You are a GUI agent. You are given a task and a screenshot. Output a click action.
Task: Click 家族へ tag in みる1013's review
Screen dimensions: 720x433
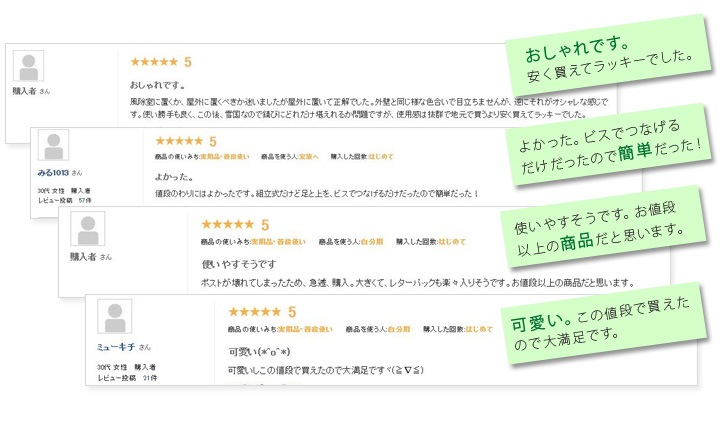click(x=305, y=157)
